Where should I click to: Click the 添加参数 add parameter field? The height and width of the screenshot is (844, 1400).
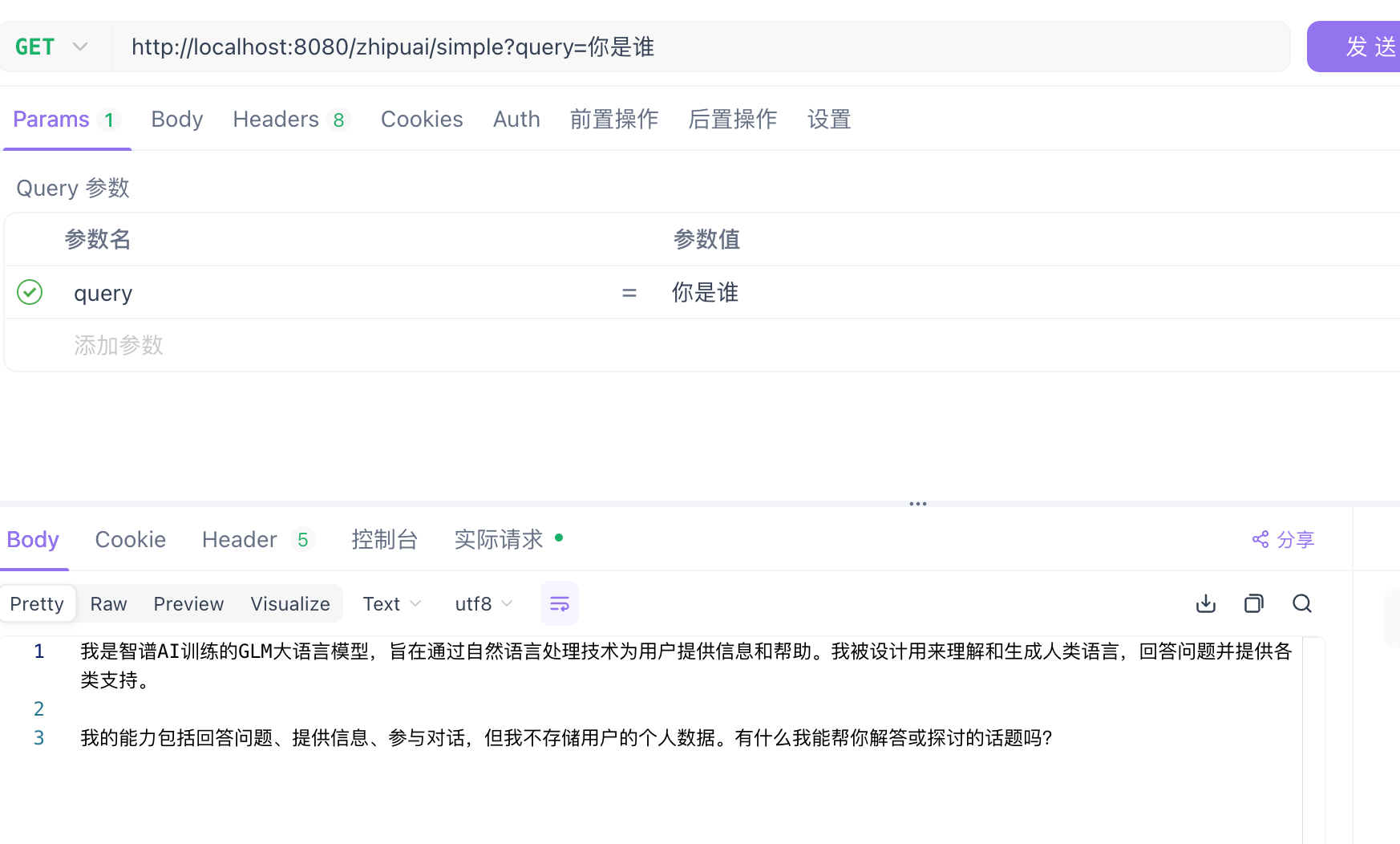pyautogui.click(x=119, y=345)
